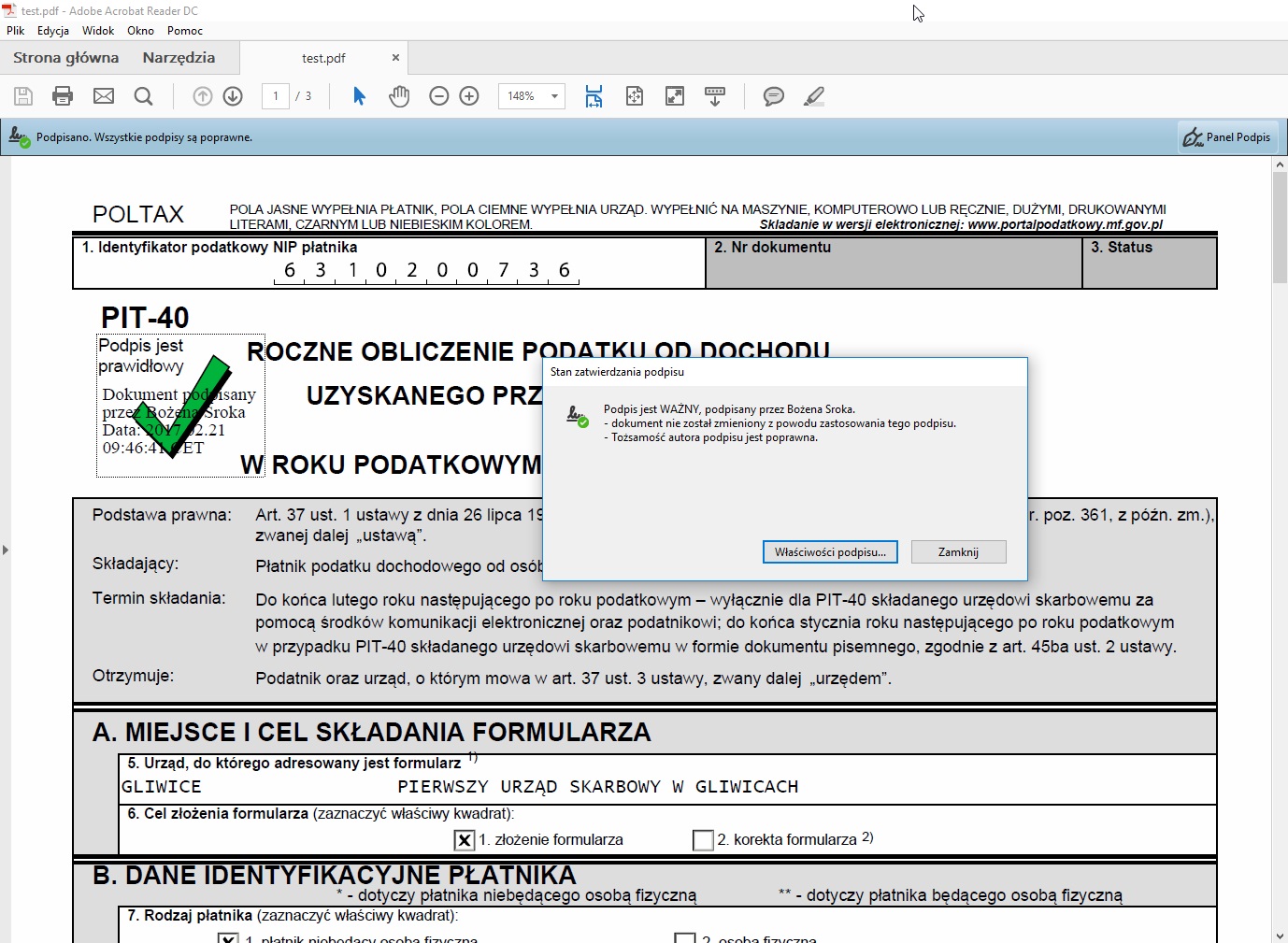Go to next page arrow icon
1288x943 pixels.
233,95
